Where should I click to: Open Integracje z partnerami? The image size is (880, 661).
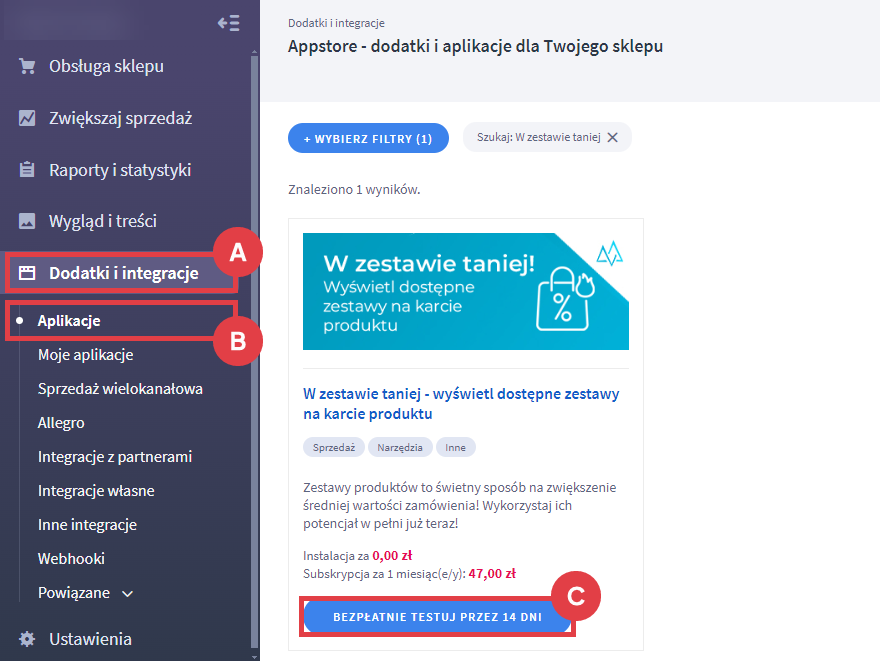(x=114, y=457)
